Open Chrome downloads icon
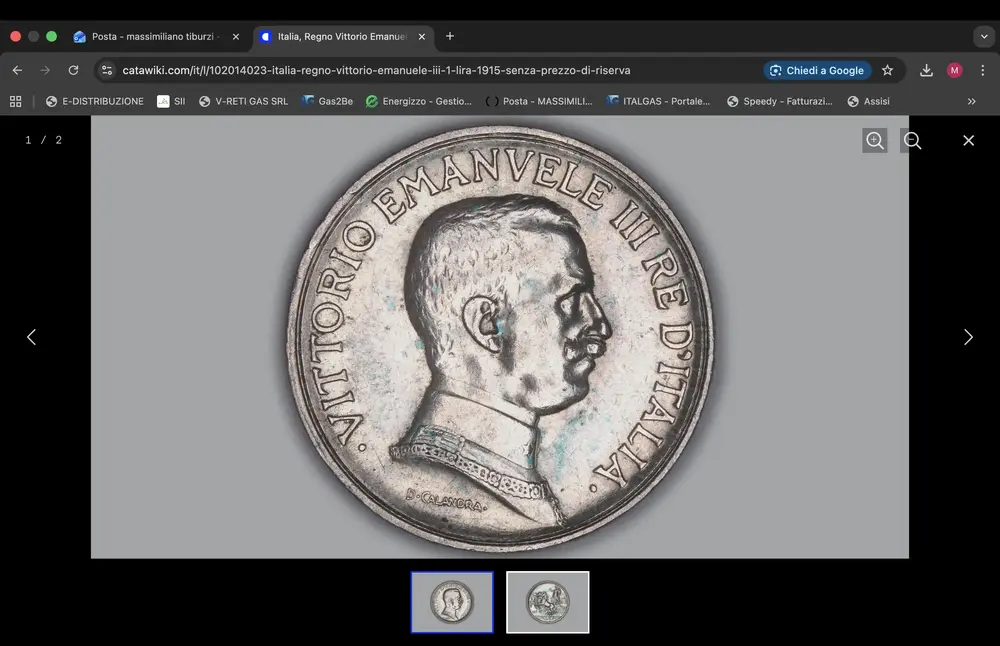This screenshot has height=646, width=1000. (926, 71)
